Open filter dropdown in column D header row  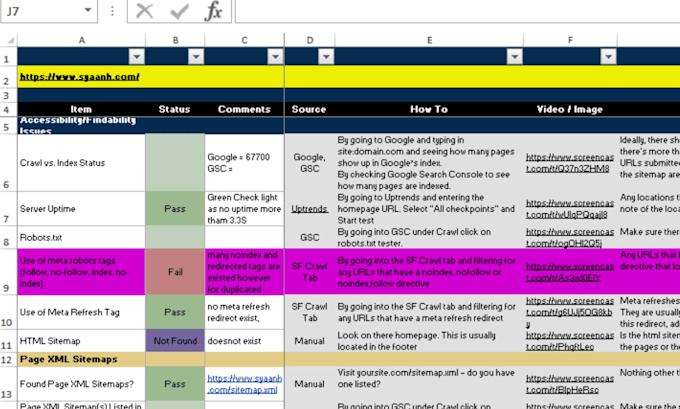(326, 56)
